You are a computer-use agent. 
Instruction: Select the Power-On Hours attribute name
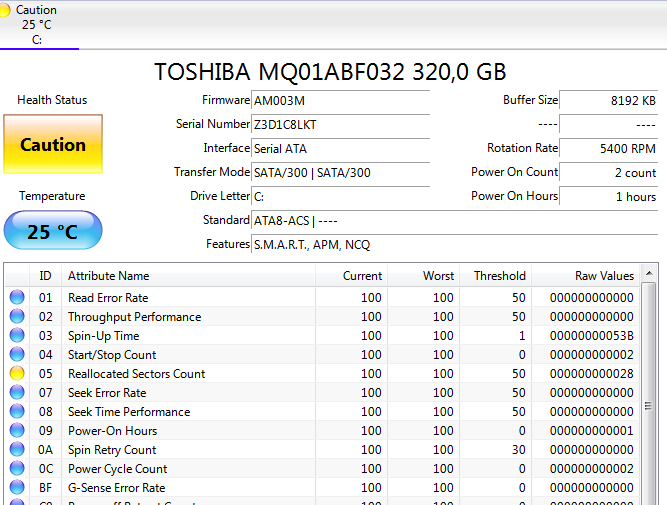[x=113, y=431]
